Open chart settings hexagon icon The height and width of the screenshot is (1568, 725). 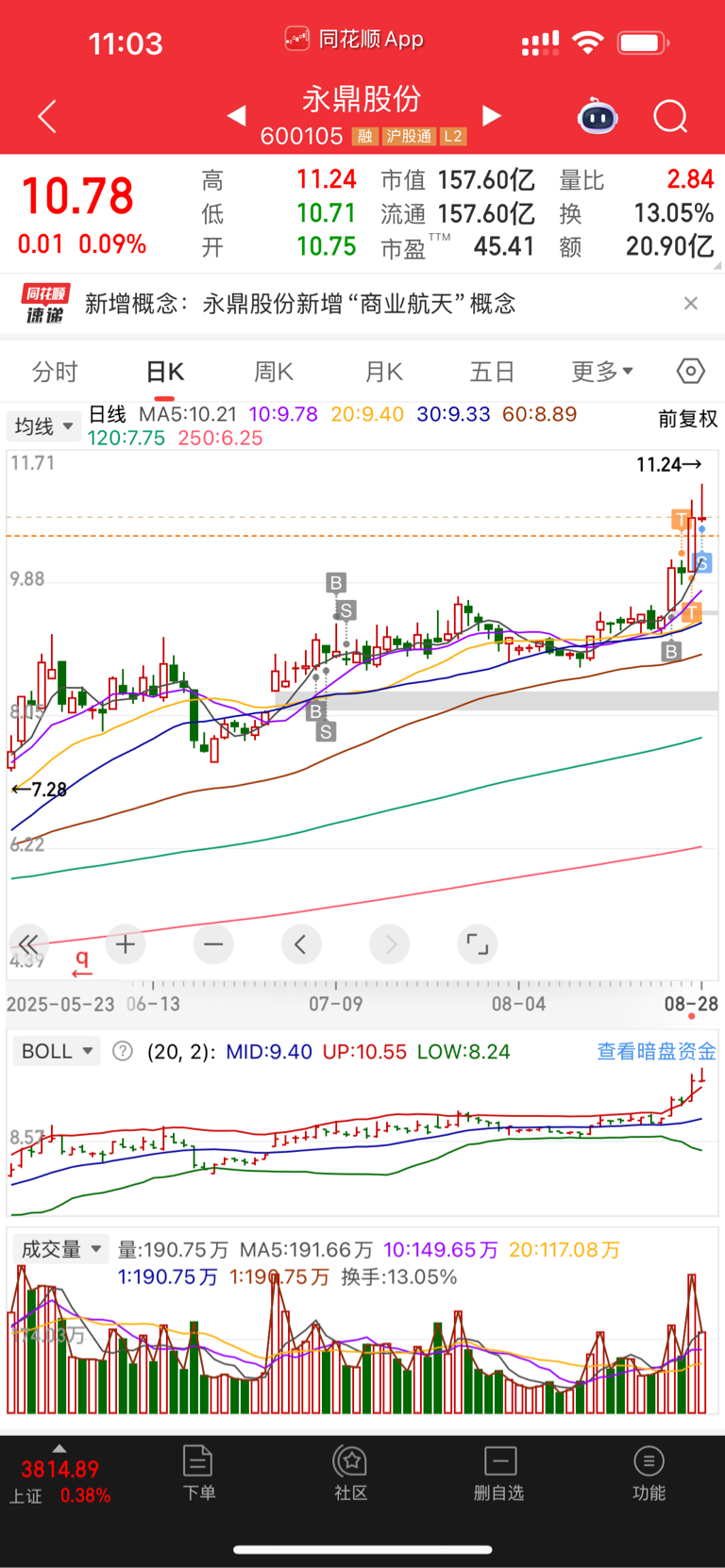tap(691, 371)
